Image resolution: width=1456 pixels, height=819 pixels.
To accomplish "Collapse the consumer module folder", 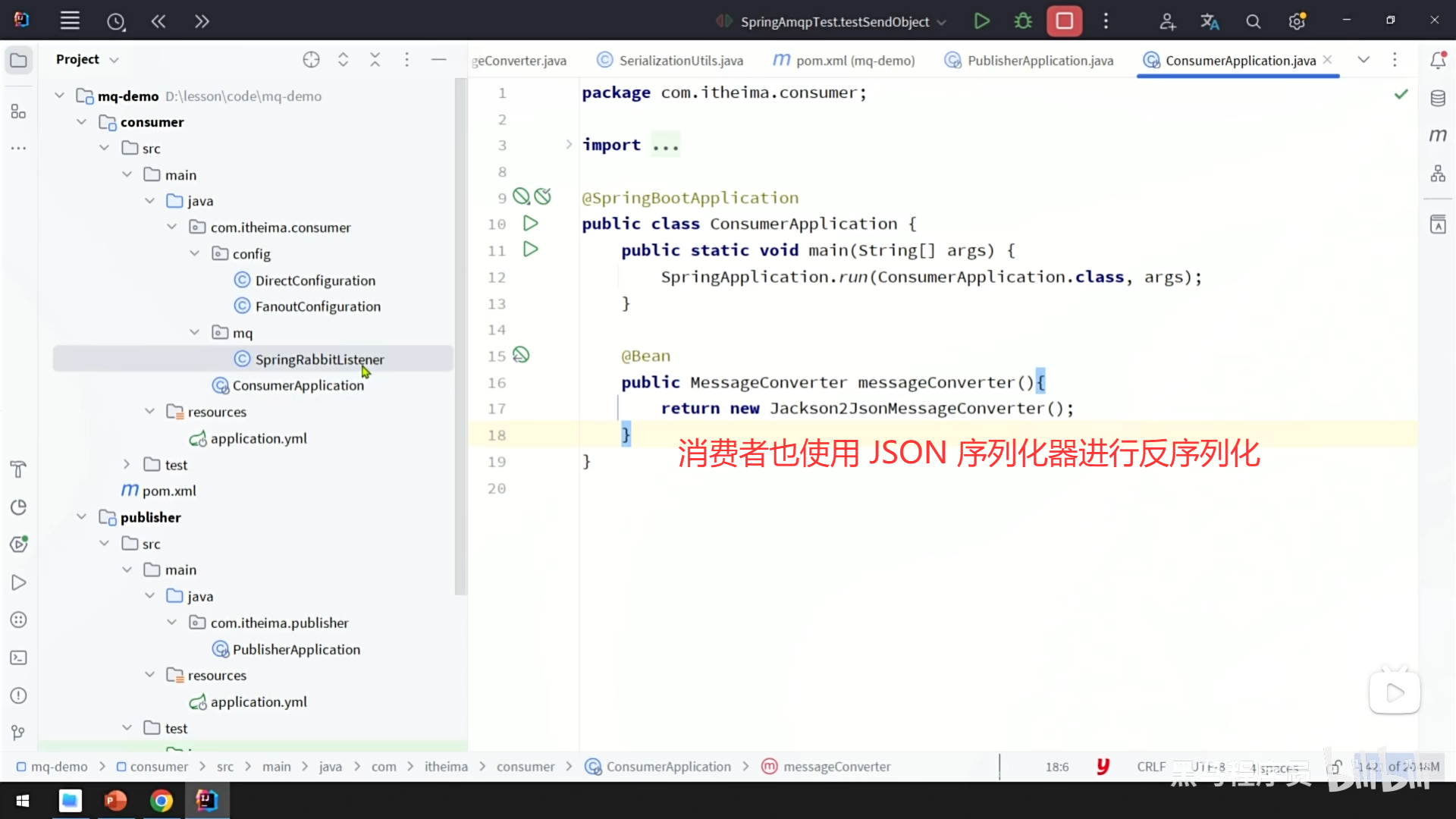I will tap(82, 122).
